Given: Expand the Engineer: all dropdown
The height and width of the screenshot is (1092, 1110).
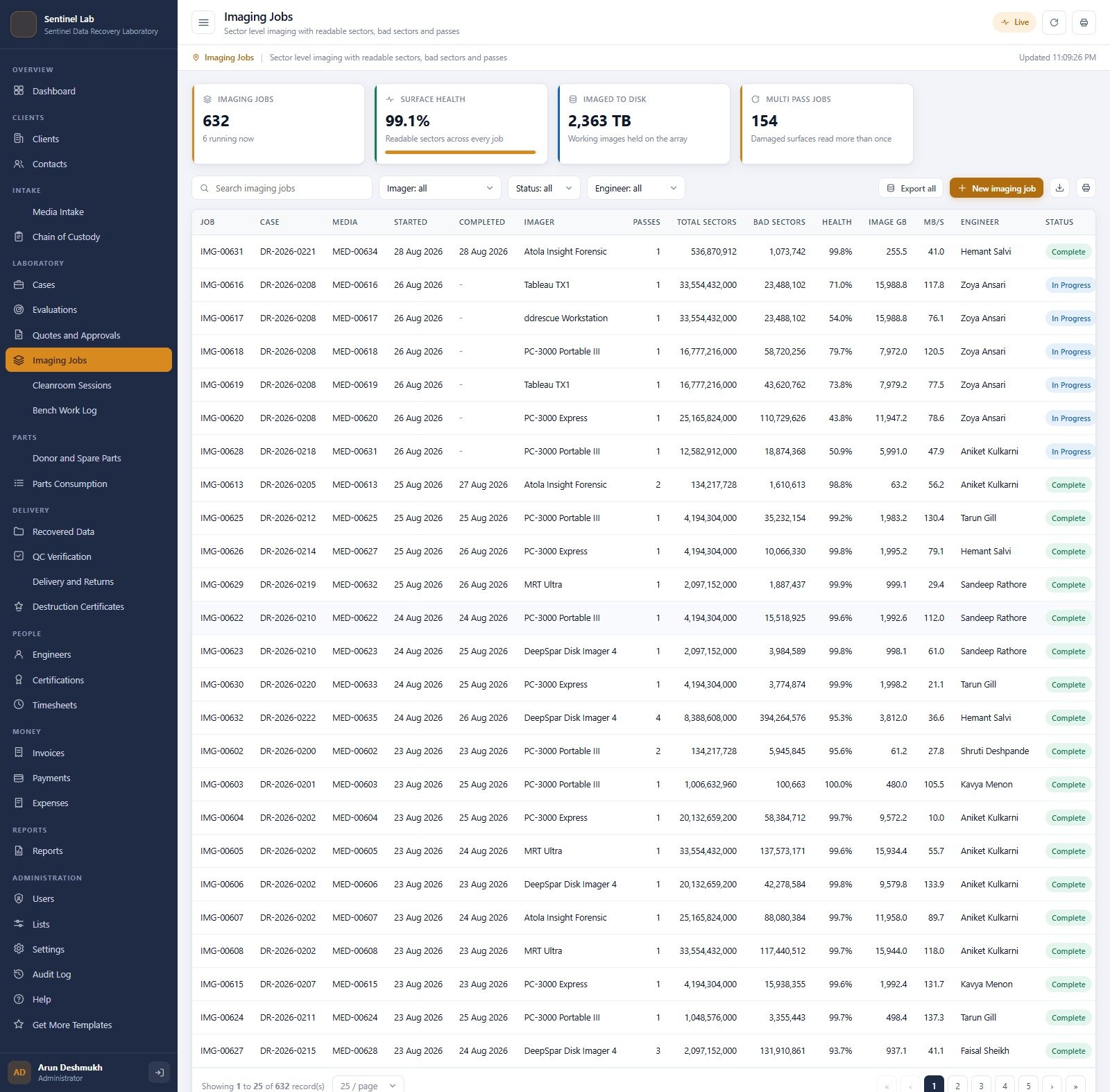Looking at the screenshot, I should coord(635,188).
